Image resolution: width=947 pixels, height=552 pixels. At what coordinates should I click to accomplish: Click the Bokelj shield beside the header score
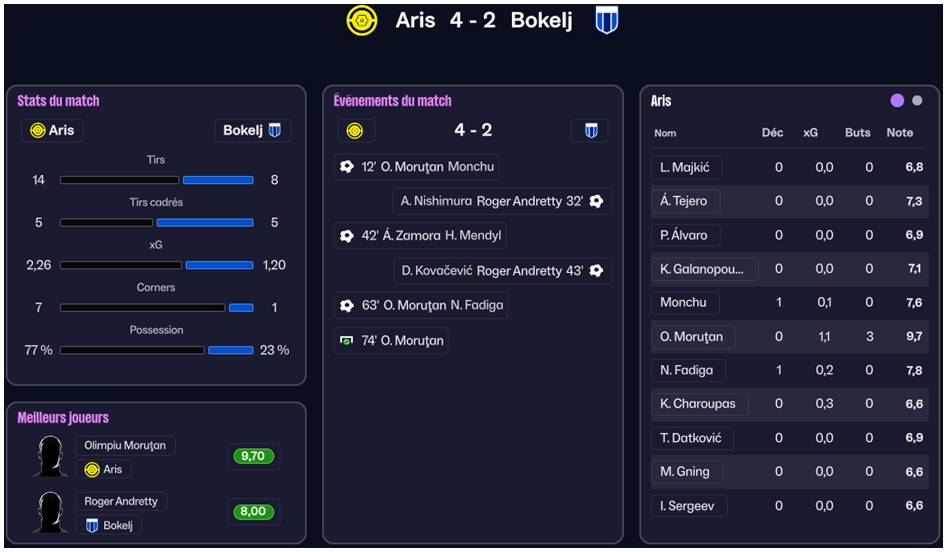[606, 21]
